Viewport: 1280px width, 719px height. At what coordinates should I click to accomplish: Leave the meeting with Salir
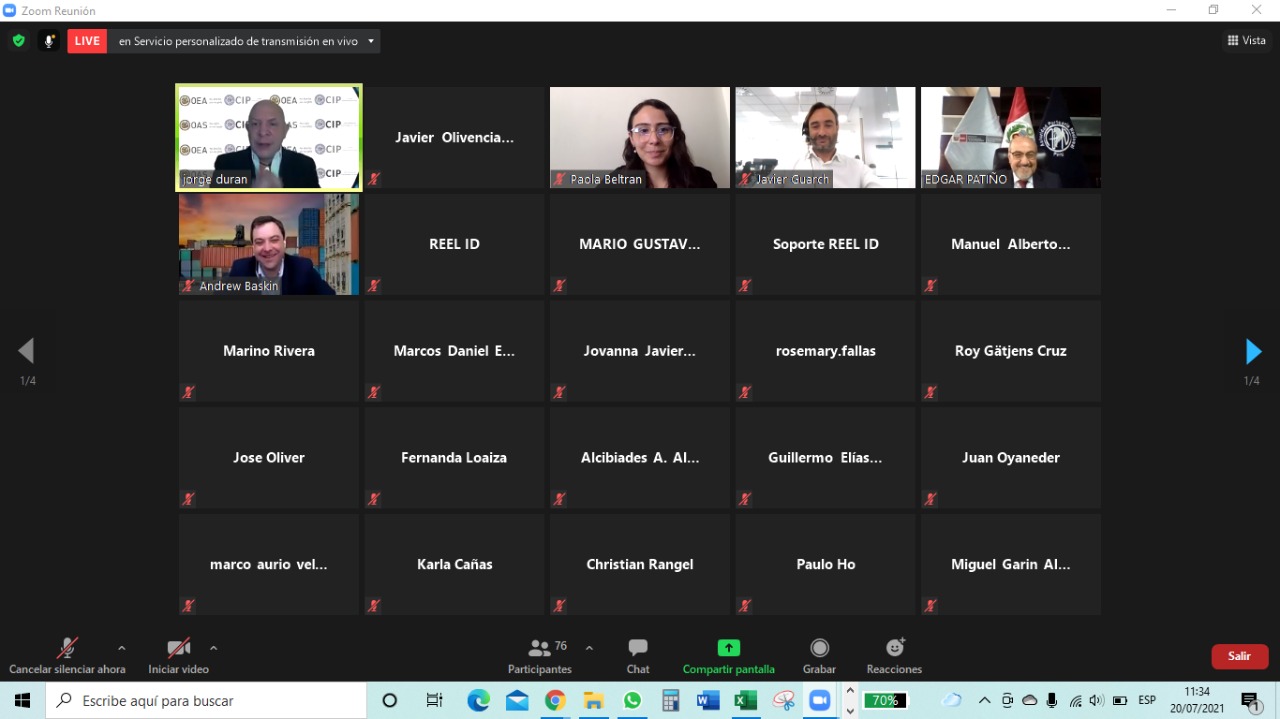[1240, 656]
